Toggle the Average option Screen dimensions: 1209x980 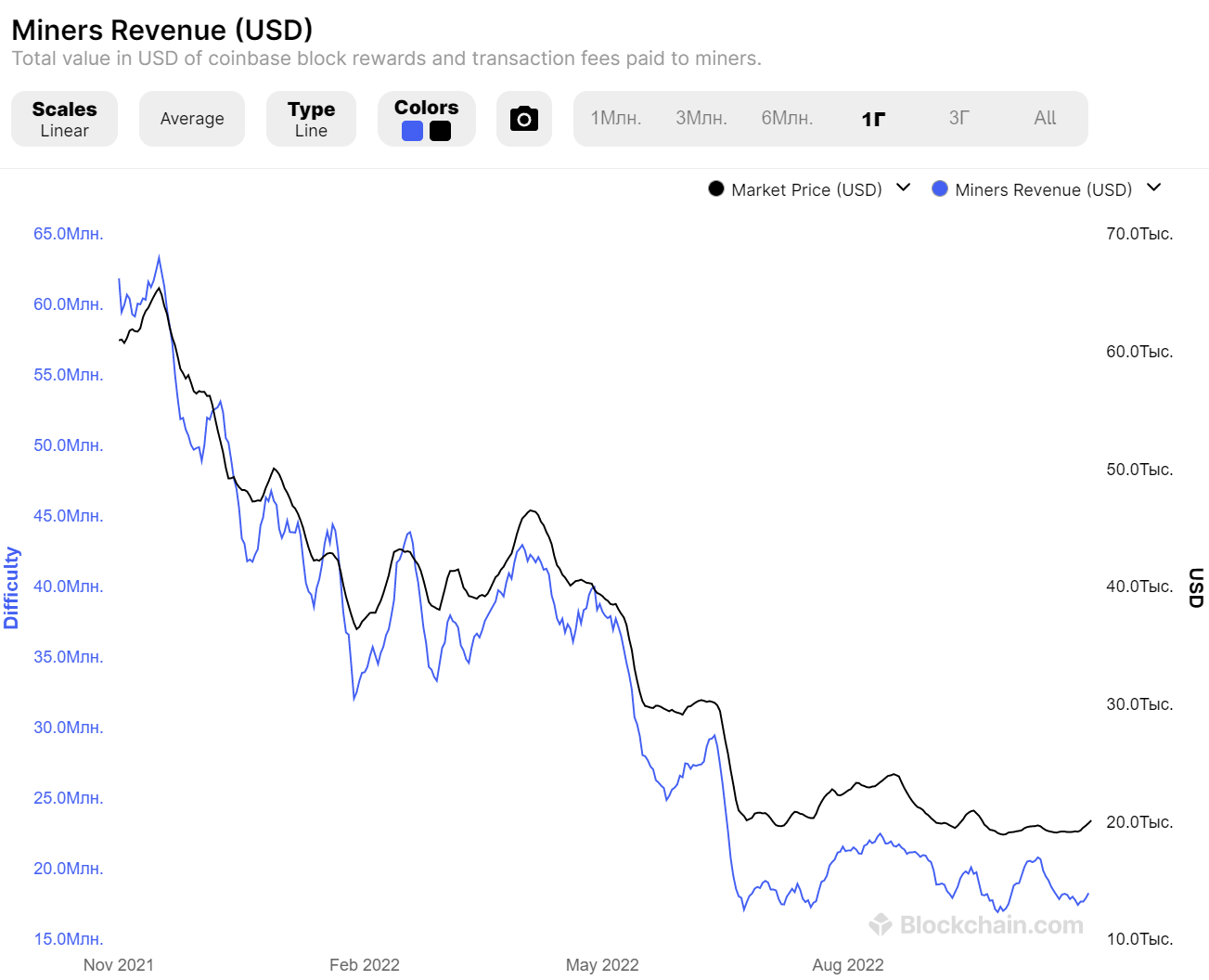192,119
